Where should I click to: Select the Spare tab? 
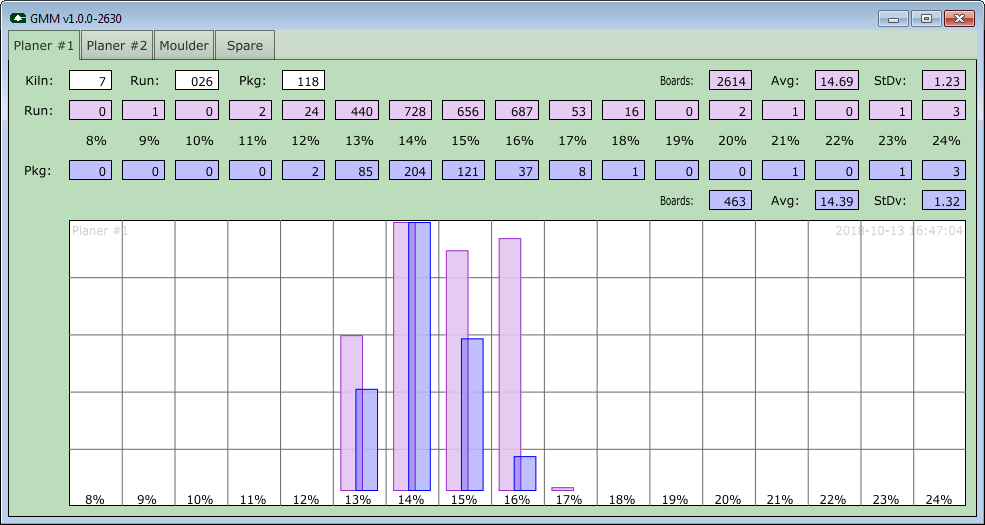click(245, 46)
